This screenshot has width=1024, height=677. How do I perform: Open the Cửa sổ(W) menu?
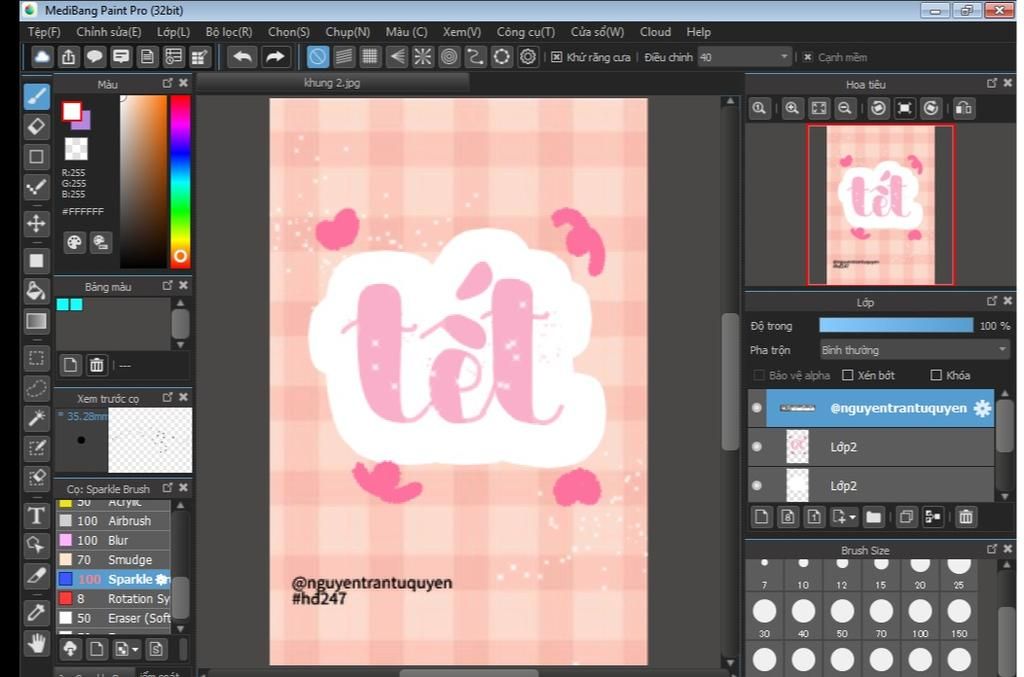click(597, 32)
